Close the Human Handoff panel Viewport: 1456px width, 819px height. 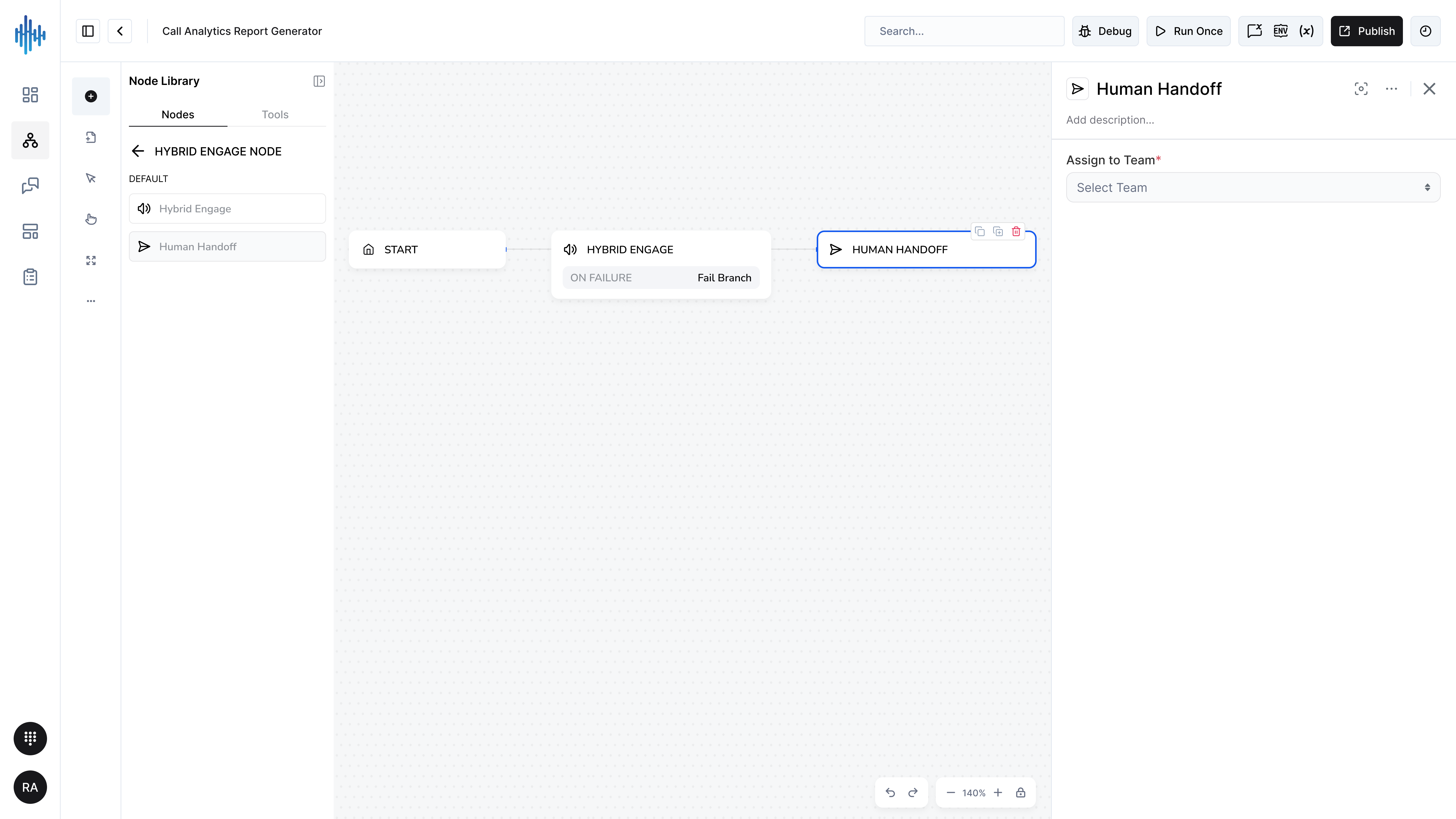click(1429, 89)
